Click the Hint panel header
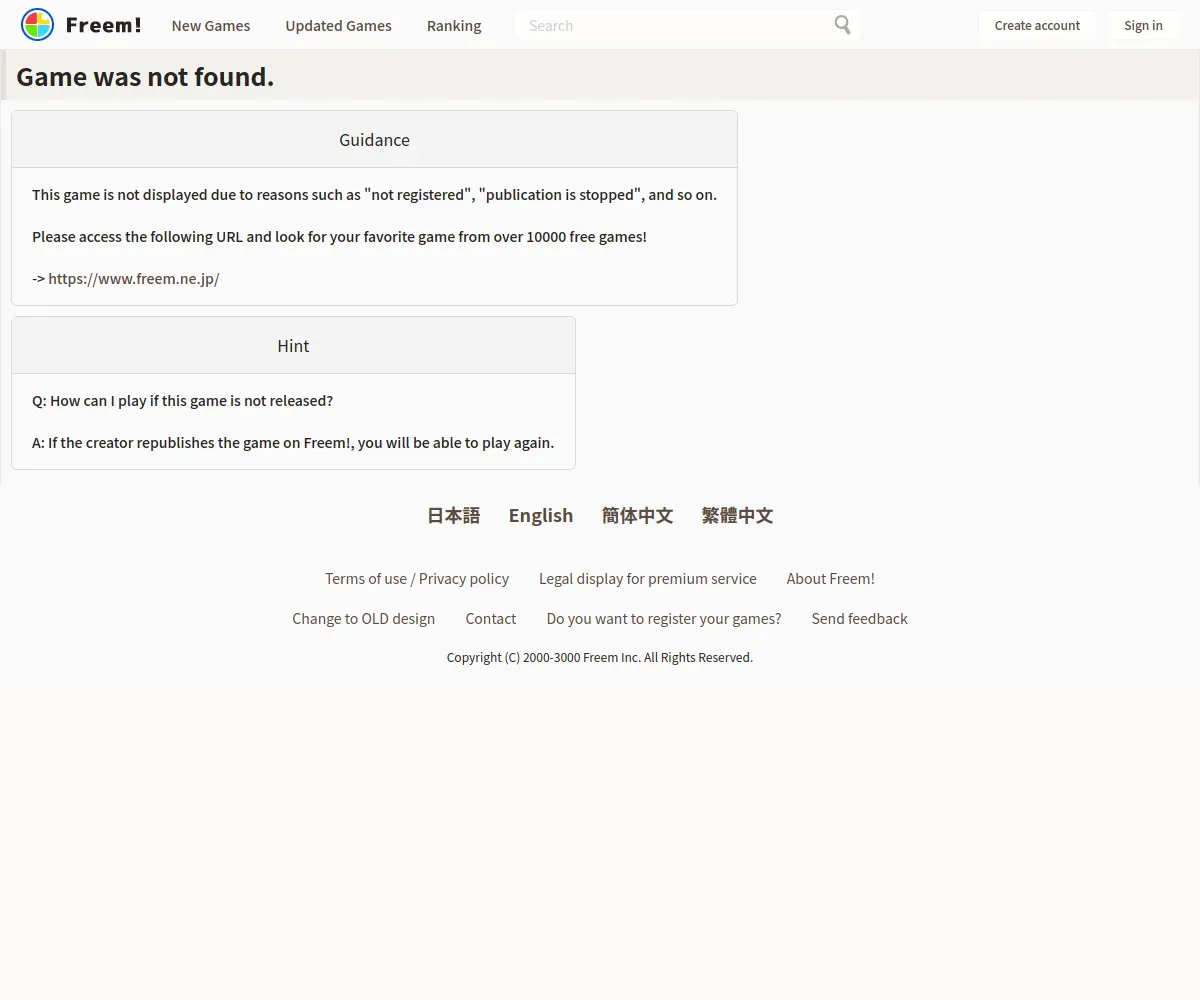The height and width of the screenshot is (1000, 1200). [293, 345]
